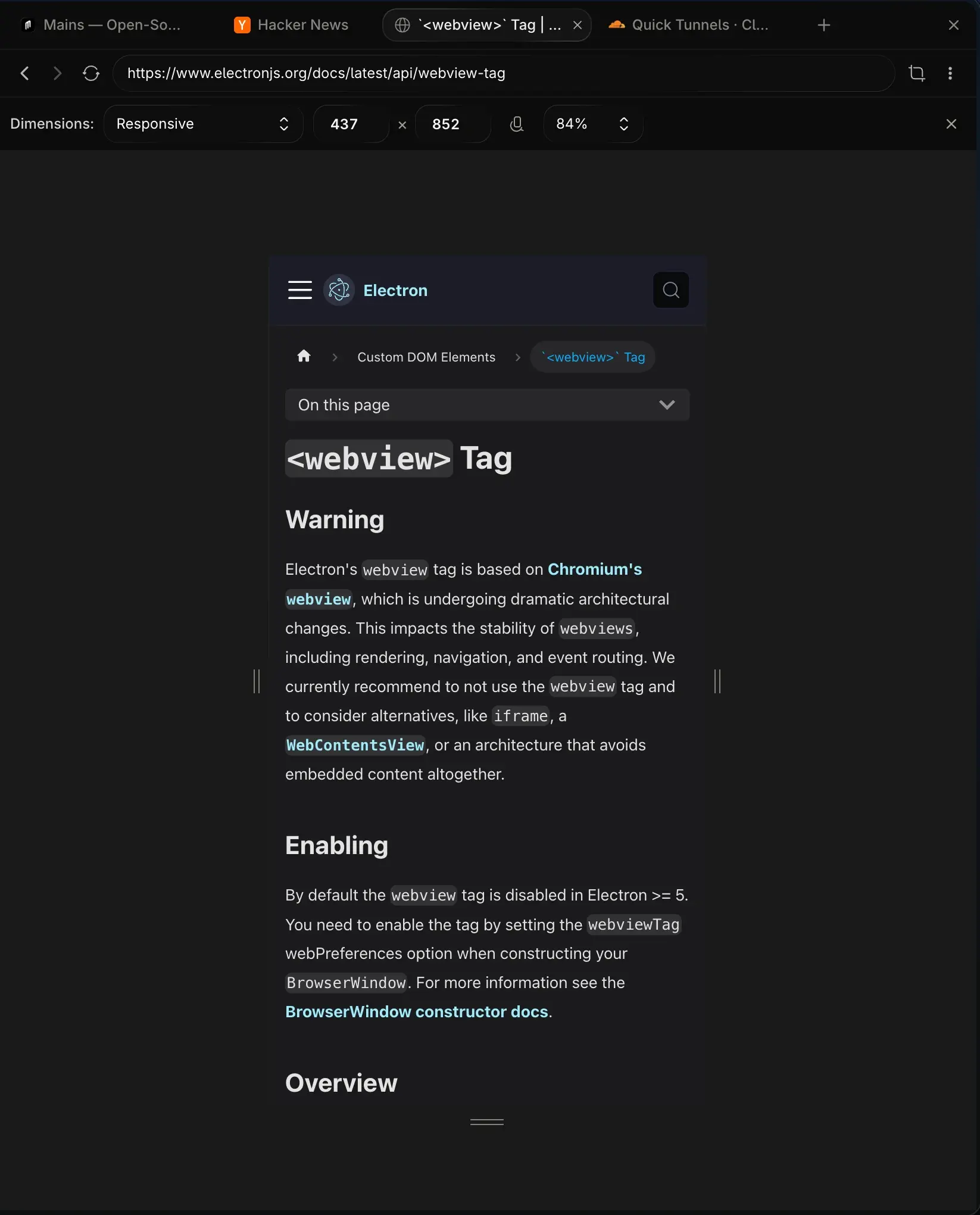
Task: Click the Electron title link
Action: pyautogui.click(x=395, y=291)
